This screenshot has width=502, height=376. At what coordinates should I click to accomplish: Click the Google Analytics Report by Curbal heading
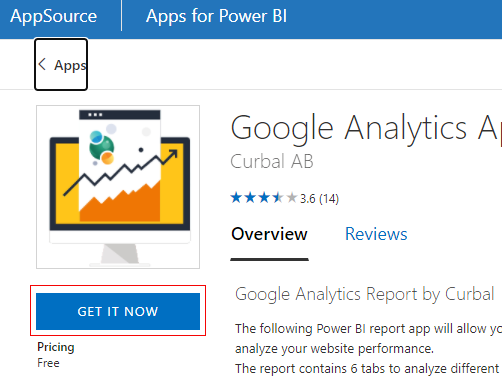click(x=364, y=294)
